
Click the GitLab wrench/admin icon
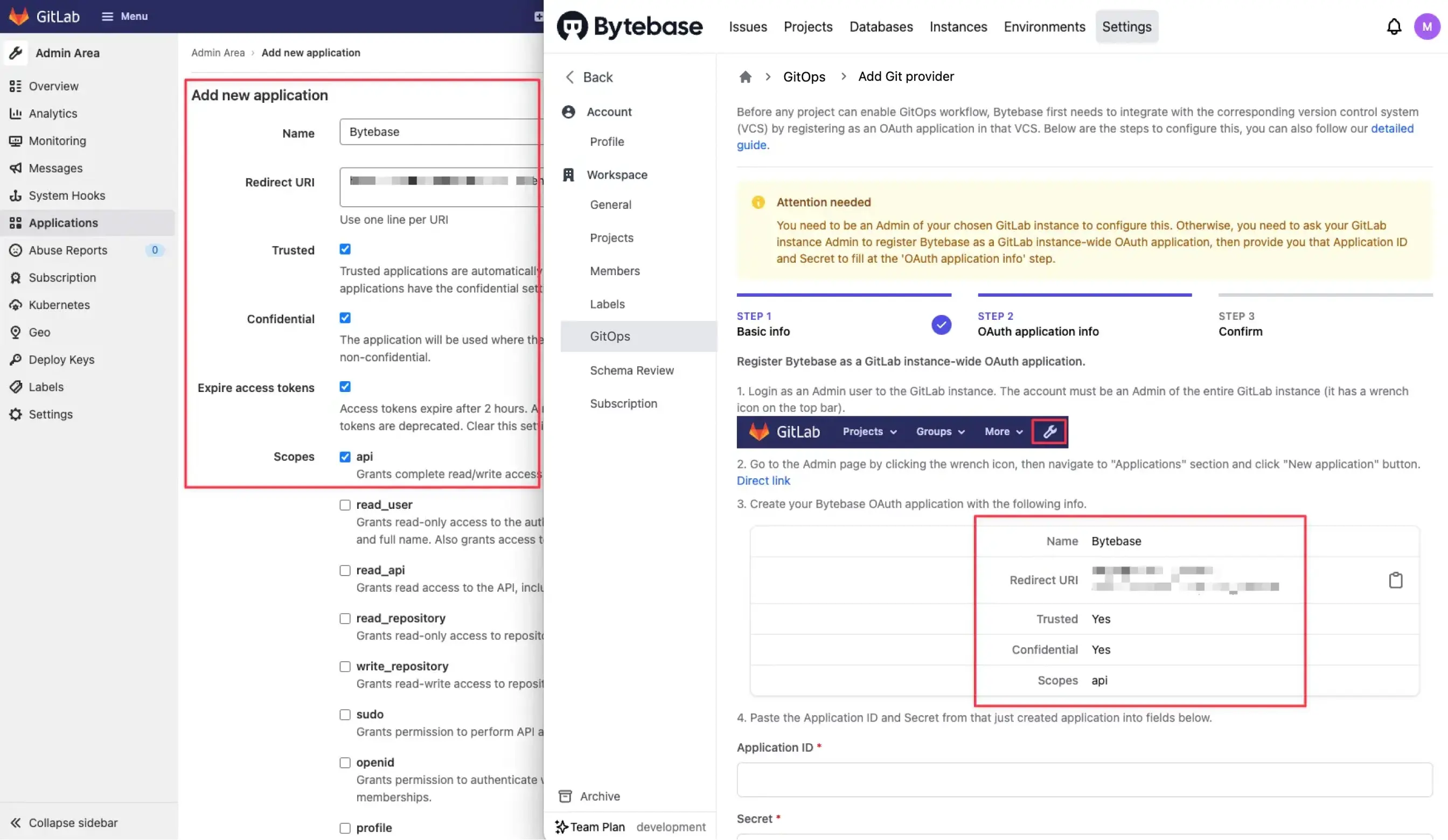[1050, 432]
